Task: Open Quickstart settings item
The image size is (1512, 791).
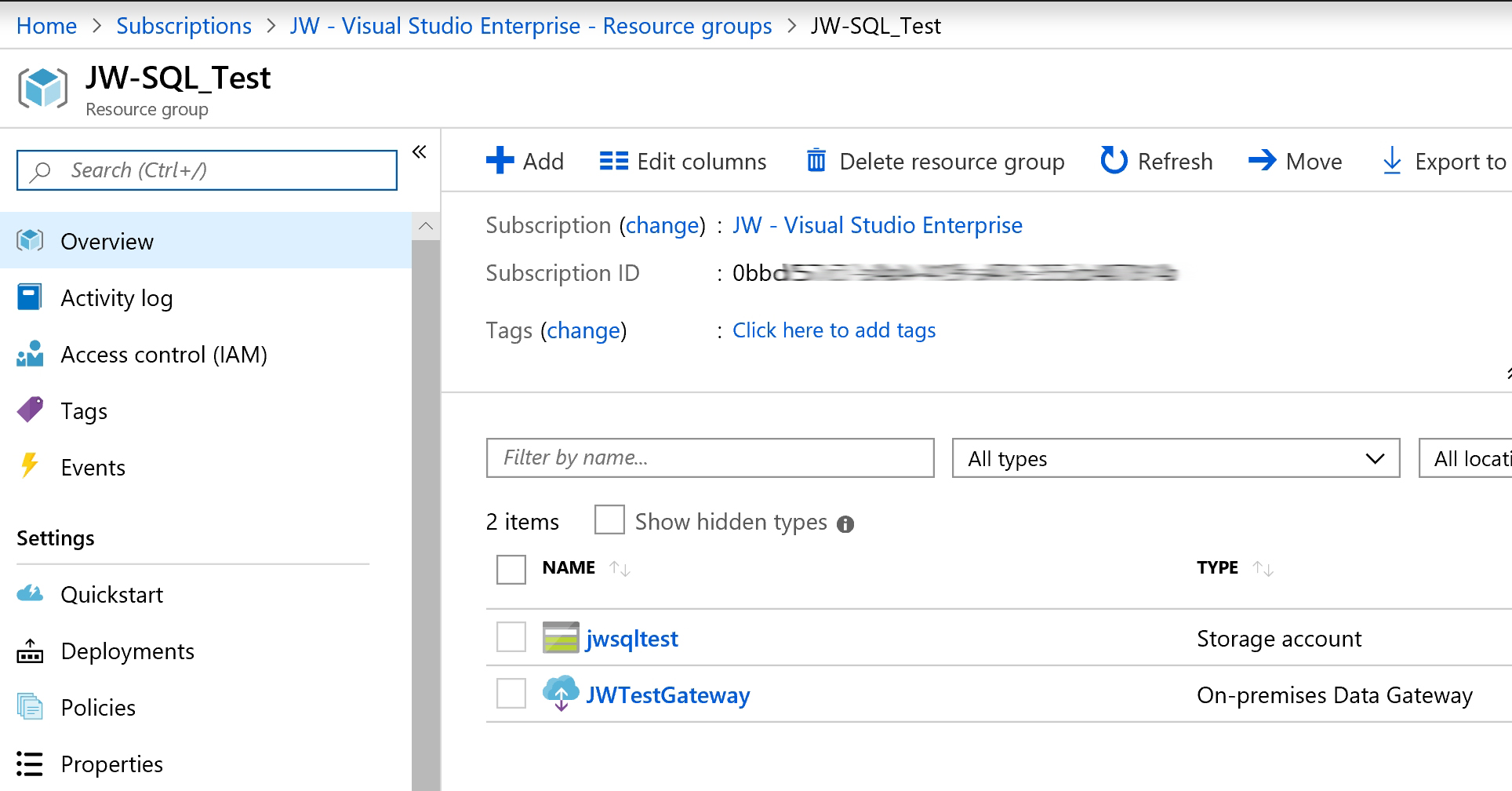Action: [x=205, y=594]
